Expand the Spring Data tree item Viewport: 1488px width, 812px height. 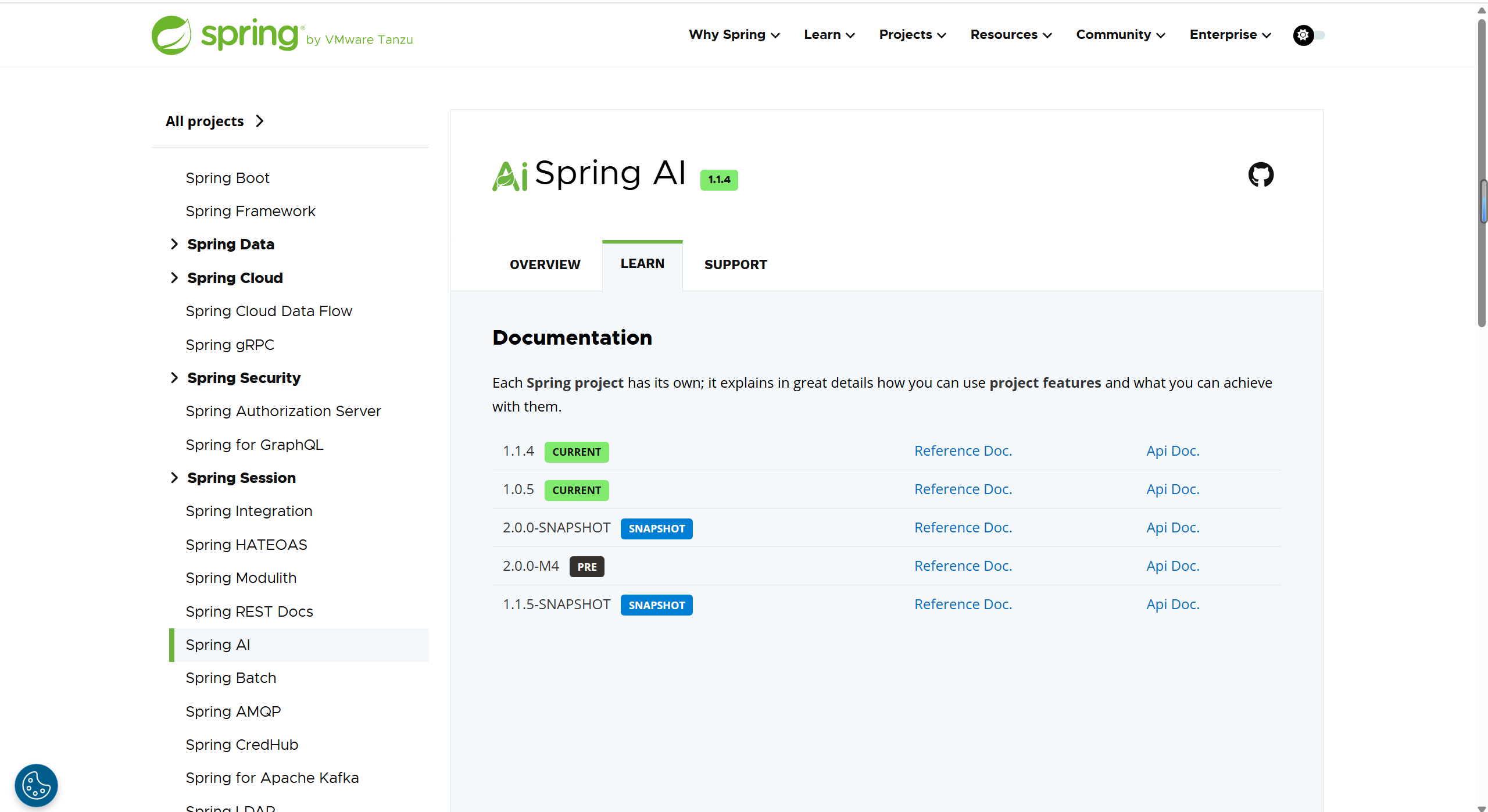[174, 244]
